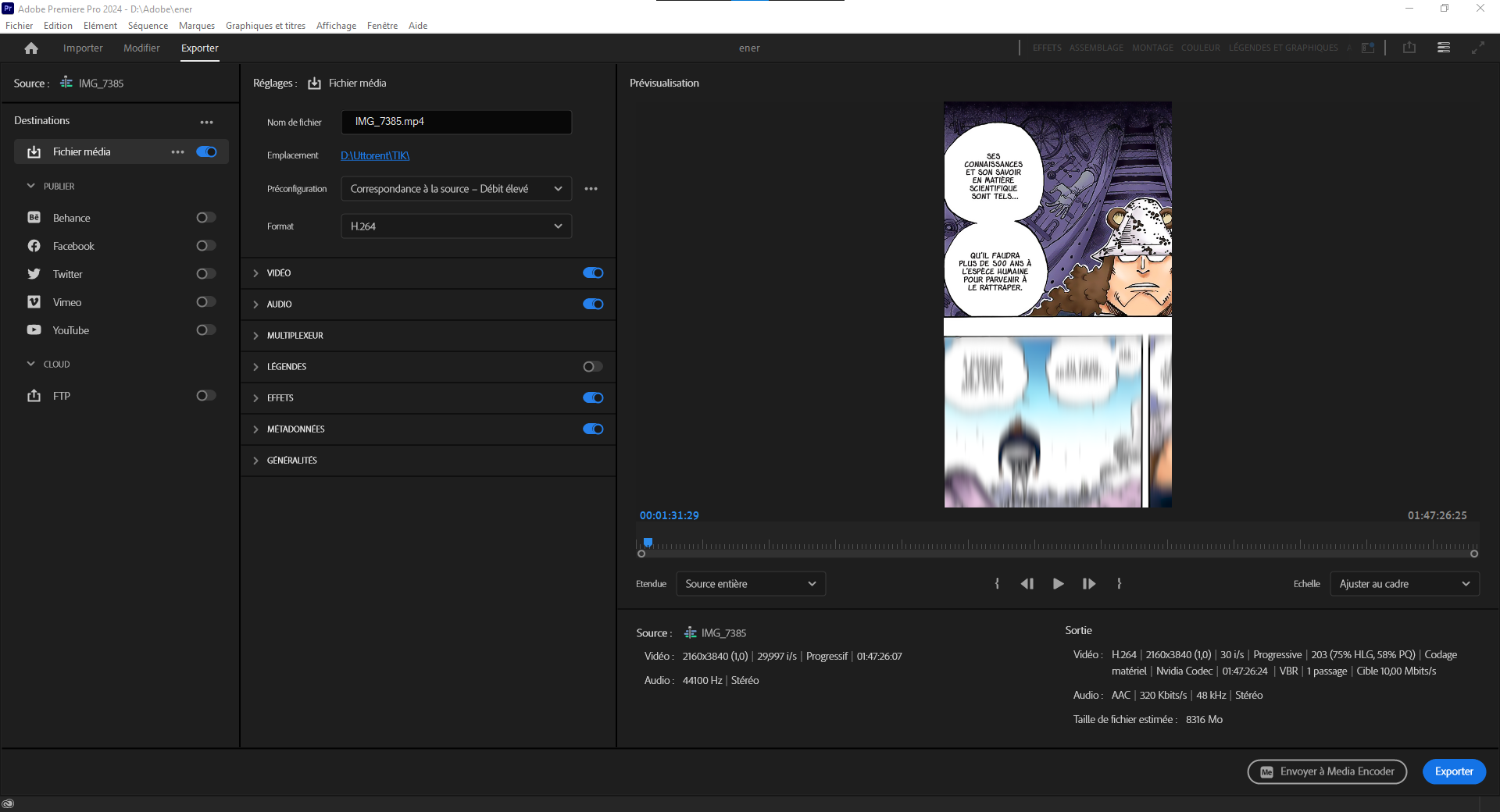Viewport: 1500px width, 812px height.
Task: Select the Vimeo destination icon
Action: 34,302
